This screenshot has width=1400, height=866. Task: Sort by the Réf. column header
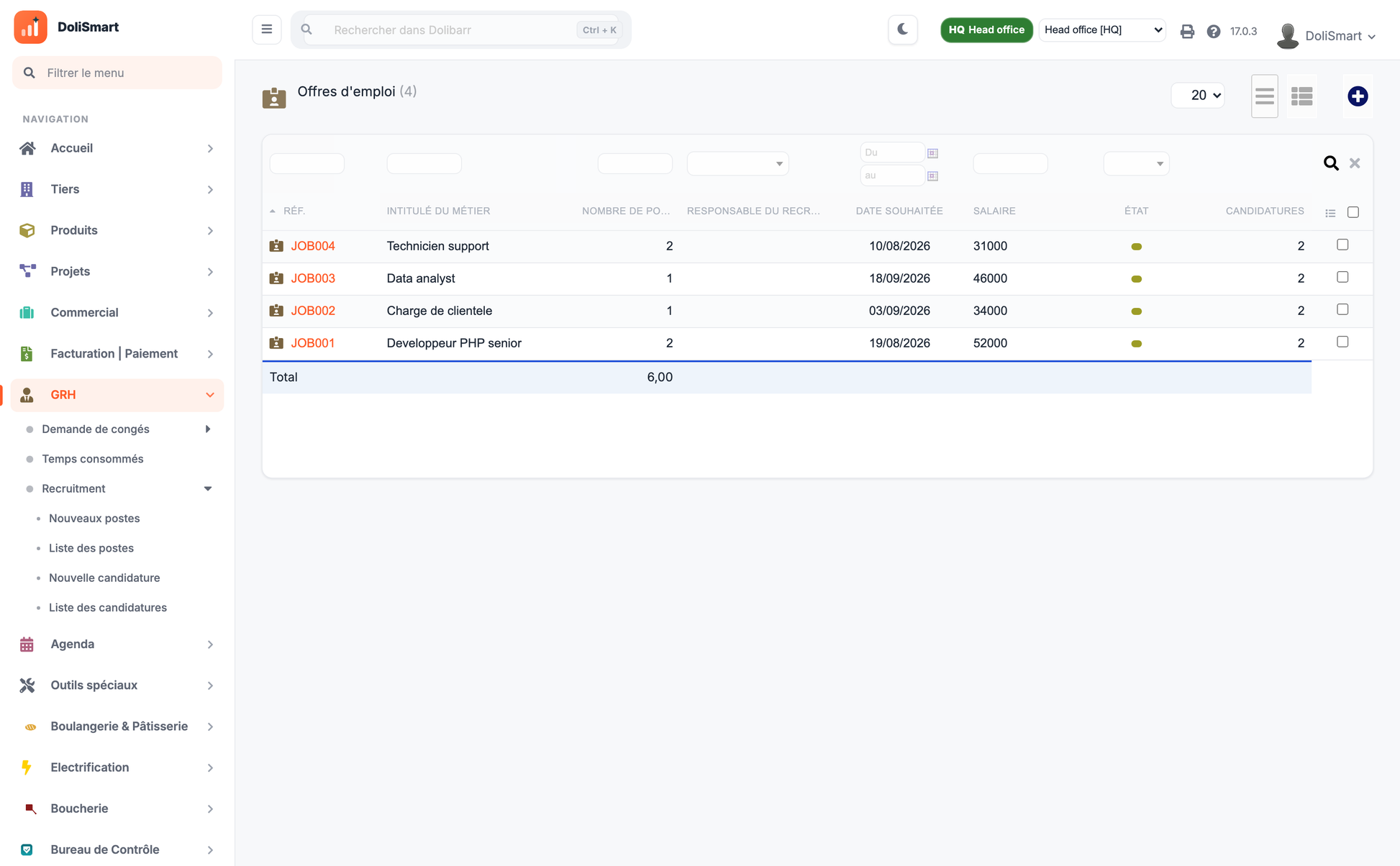point(294,211)
